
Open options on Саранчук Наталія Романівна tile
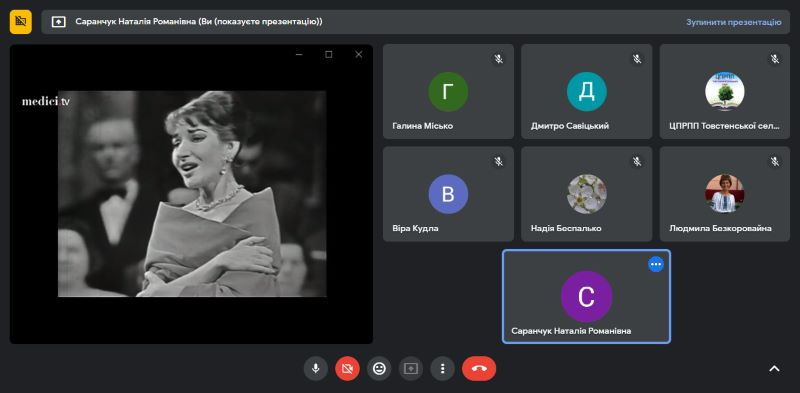(x=656, y=264)
